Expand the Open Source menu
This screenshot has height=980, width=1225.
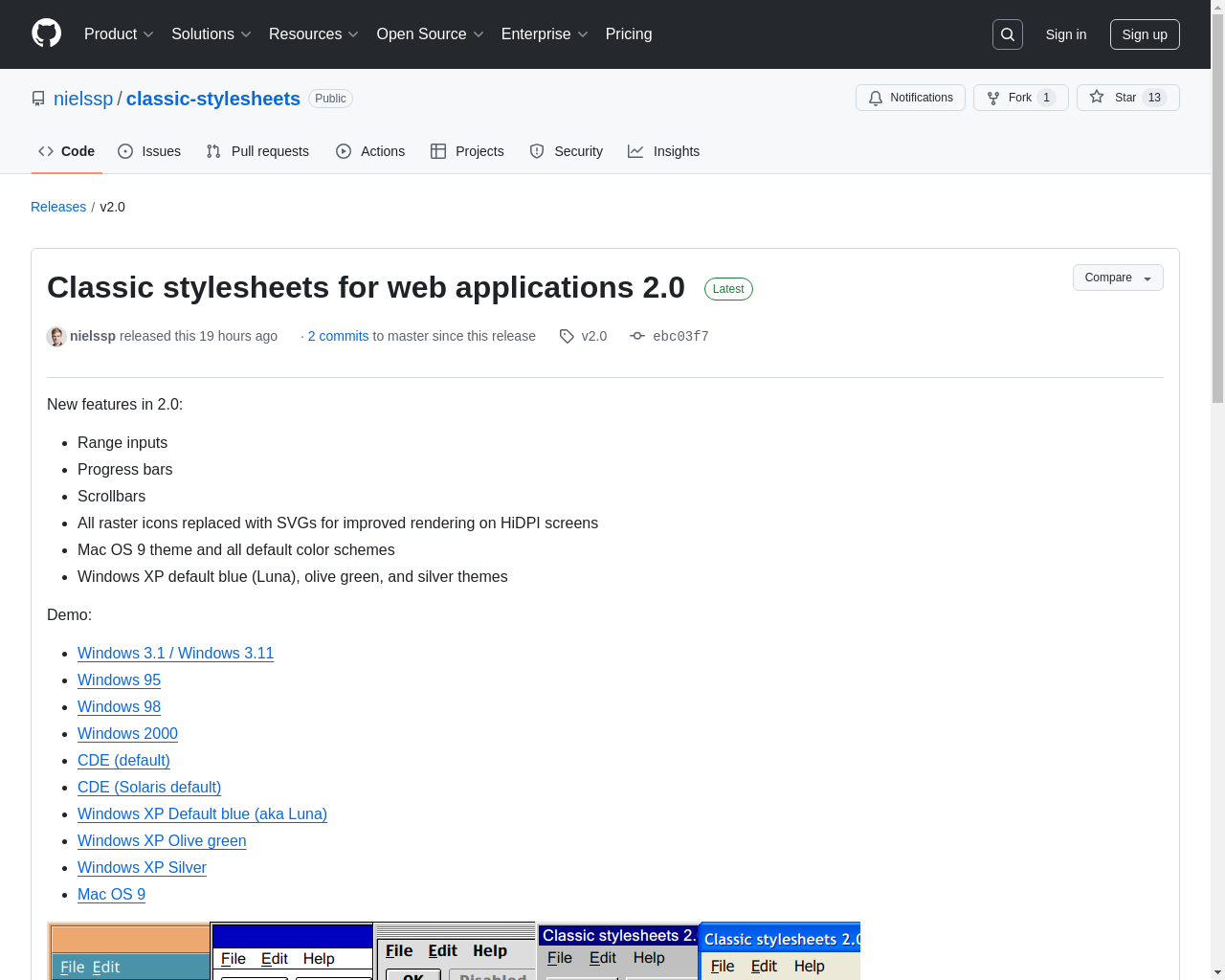coord(431,34)
